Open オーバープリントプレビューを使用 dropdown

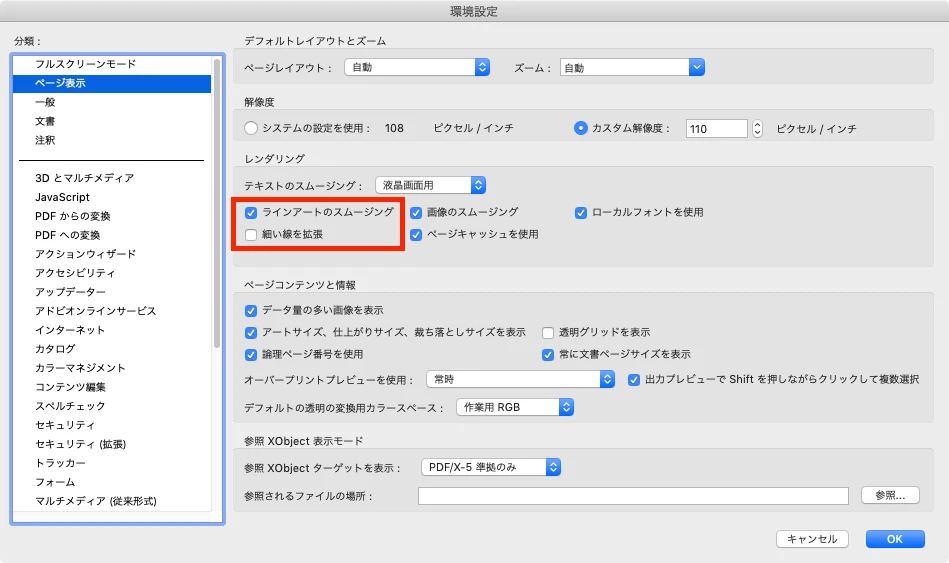pos(520,379)
